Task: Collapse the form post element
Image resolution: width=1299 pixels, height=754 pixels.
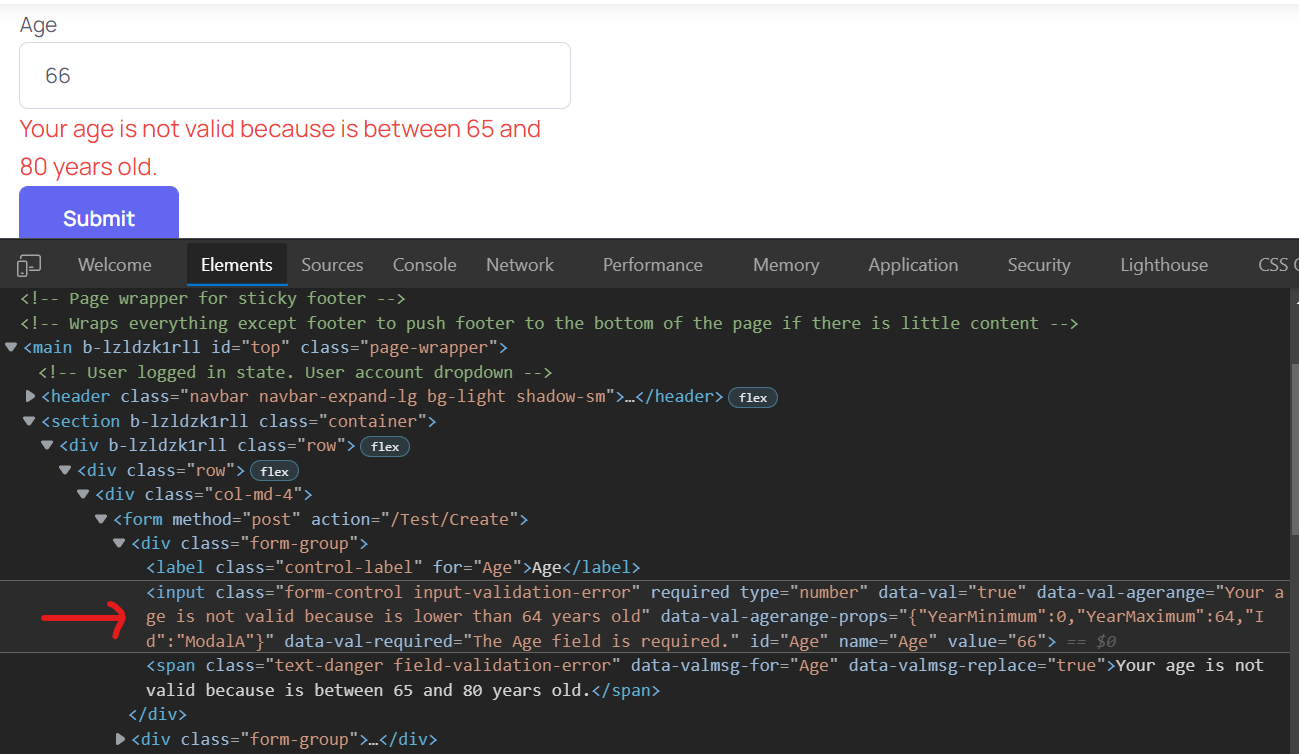Action: coord(101,520)
